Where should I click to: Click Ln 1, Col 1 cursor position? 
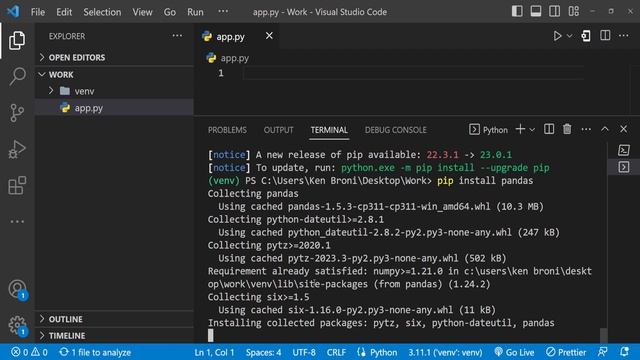click(214, 352)
